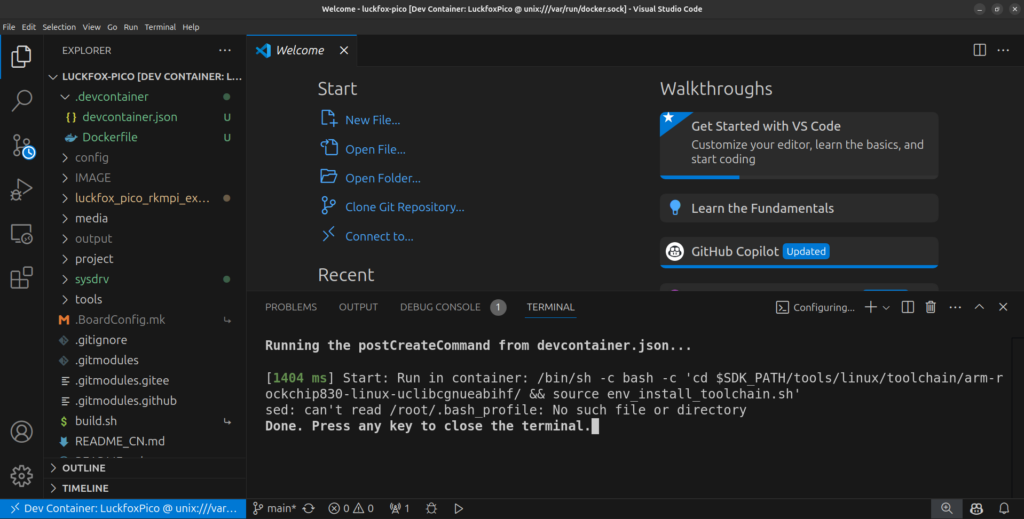Open the Run and Debug view icon
The width and height of the screenshot is (1024, 519).
21,189
